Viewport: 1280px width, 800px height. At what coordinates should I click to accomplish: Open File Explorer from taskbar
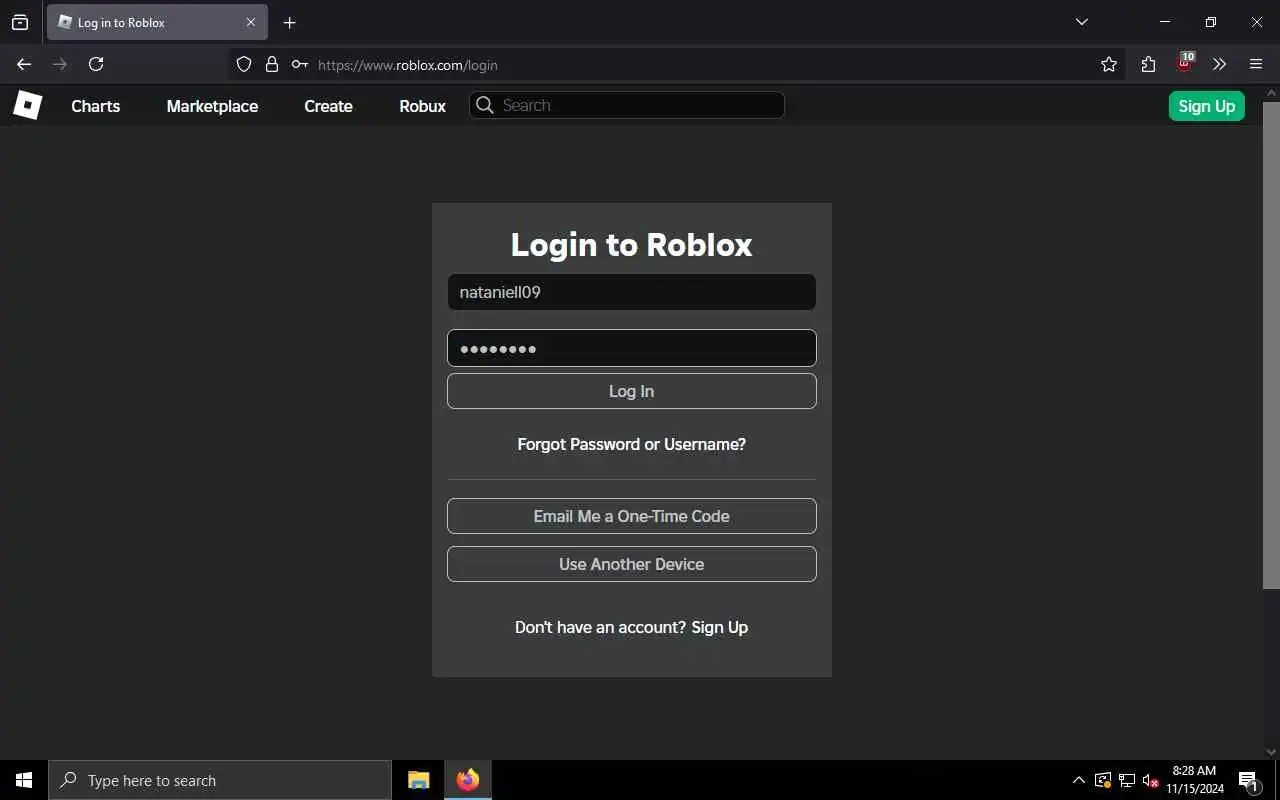click(x=419, y=780)
